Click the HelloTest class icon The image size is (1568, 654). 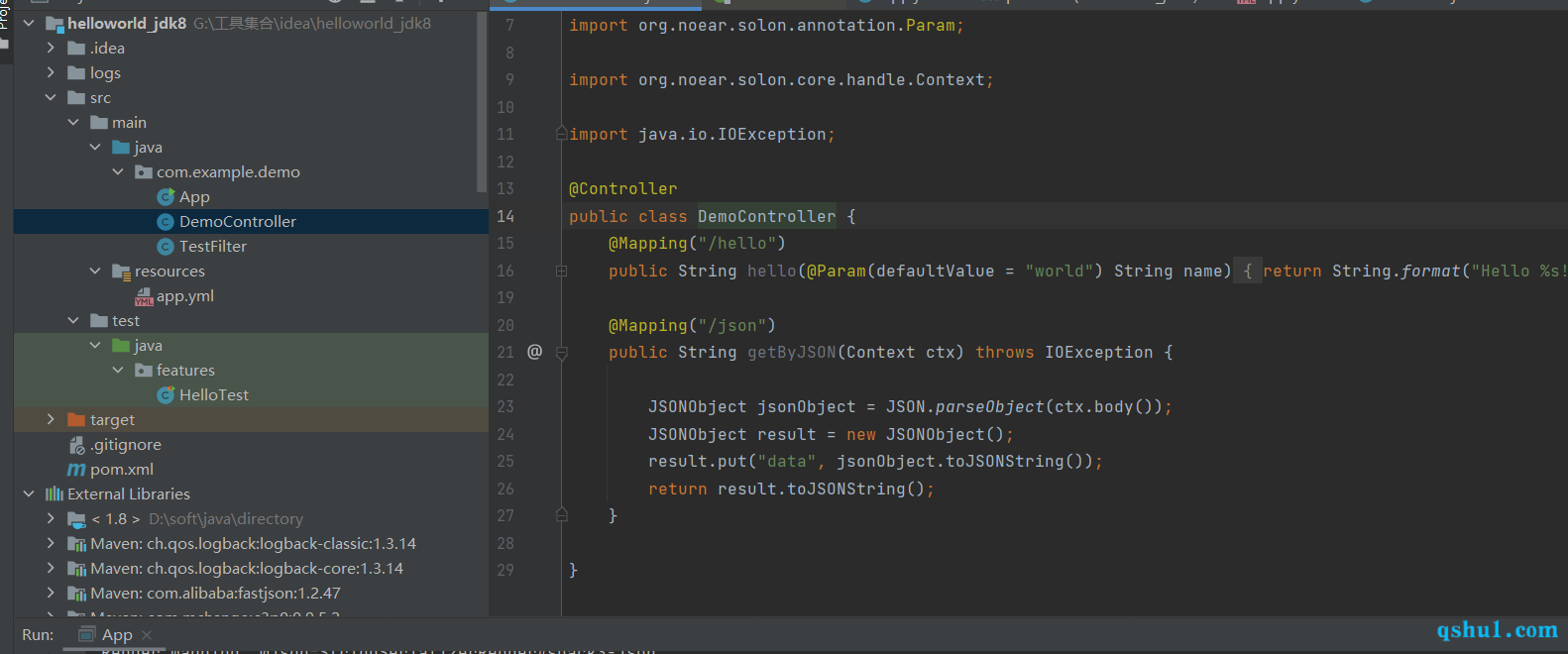[x=166, y=395]
